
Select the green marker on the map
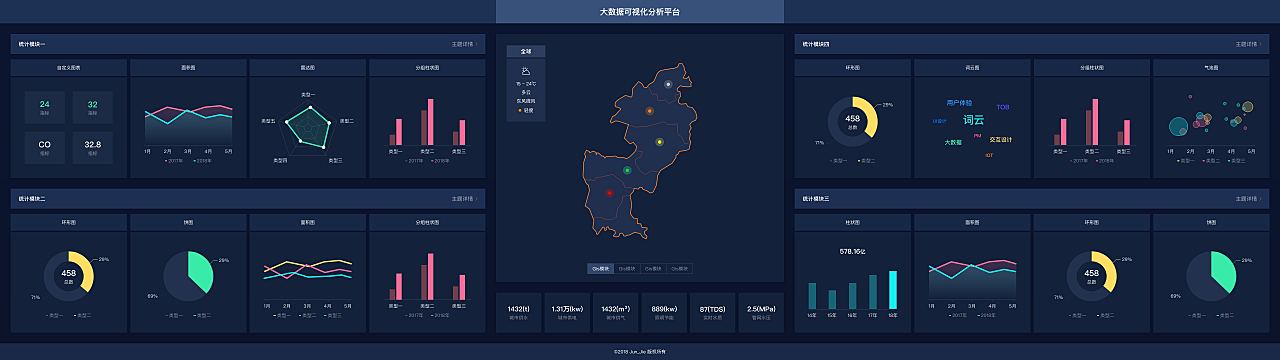coord(627,171)
